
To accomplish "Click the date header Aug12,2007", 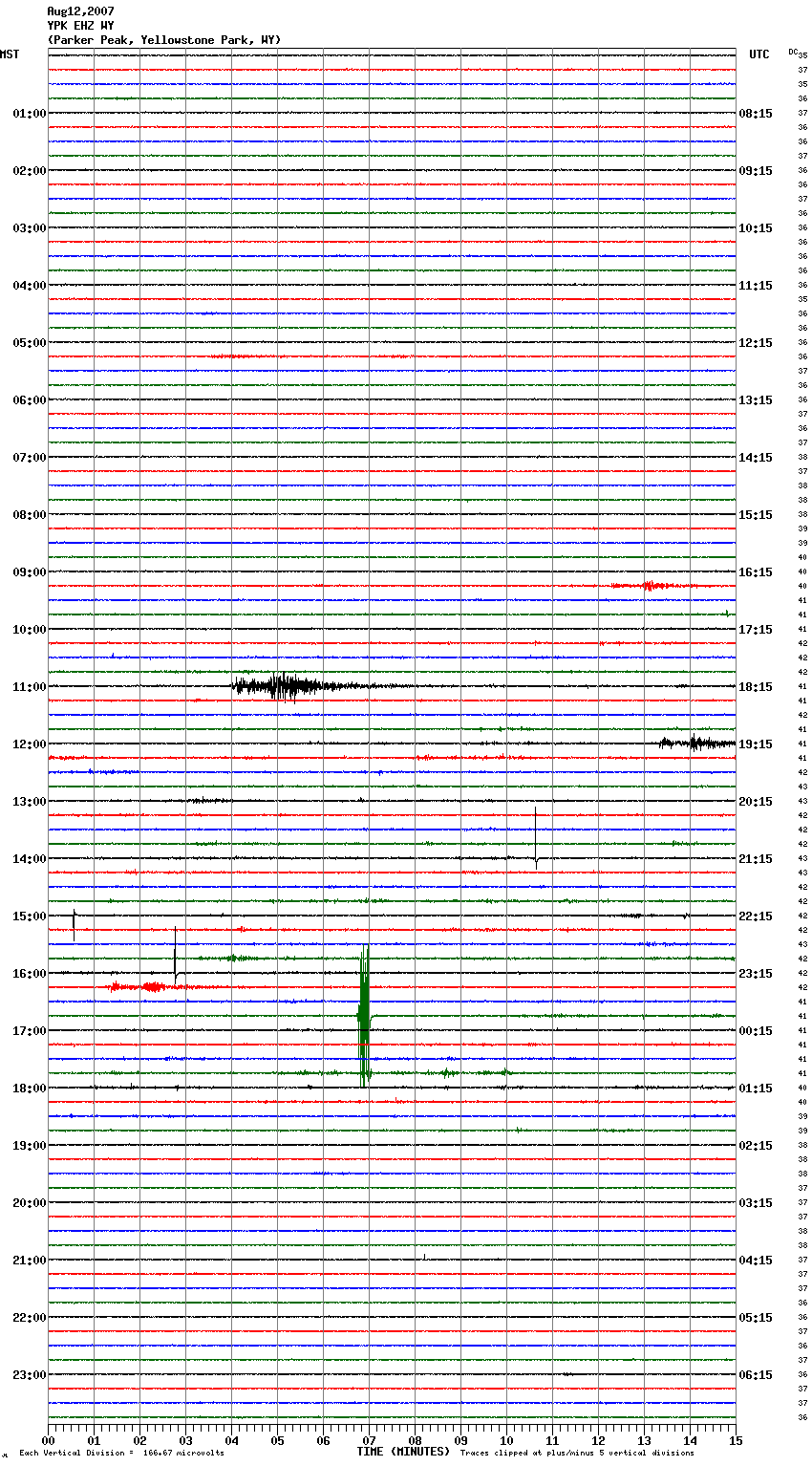I will [x=80, y=11].
